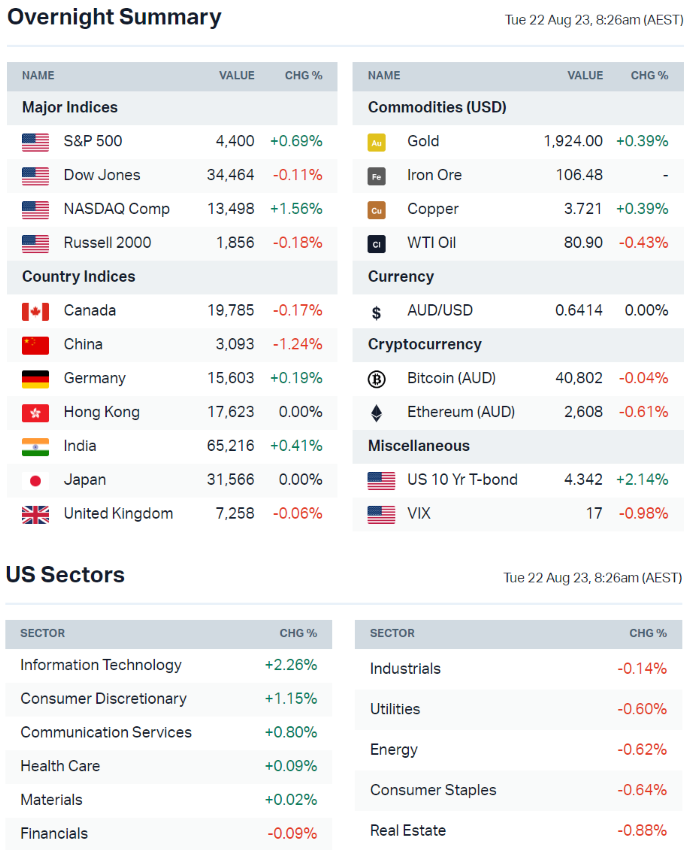Screen dimensions: 690x853
Task: Click the Ethereum diamond icon
Action: pyautogui.click(x=377, y=413)
